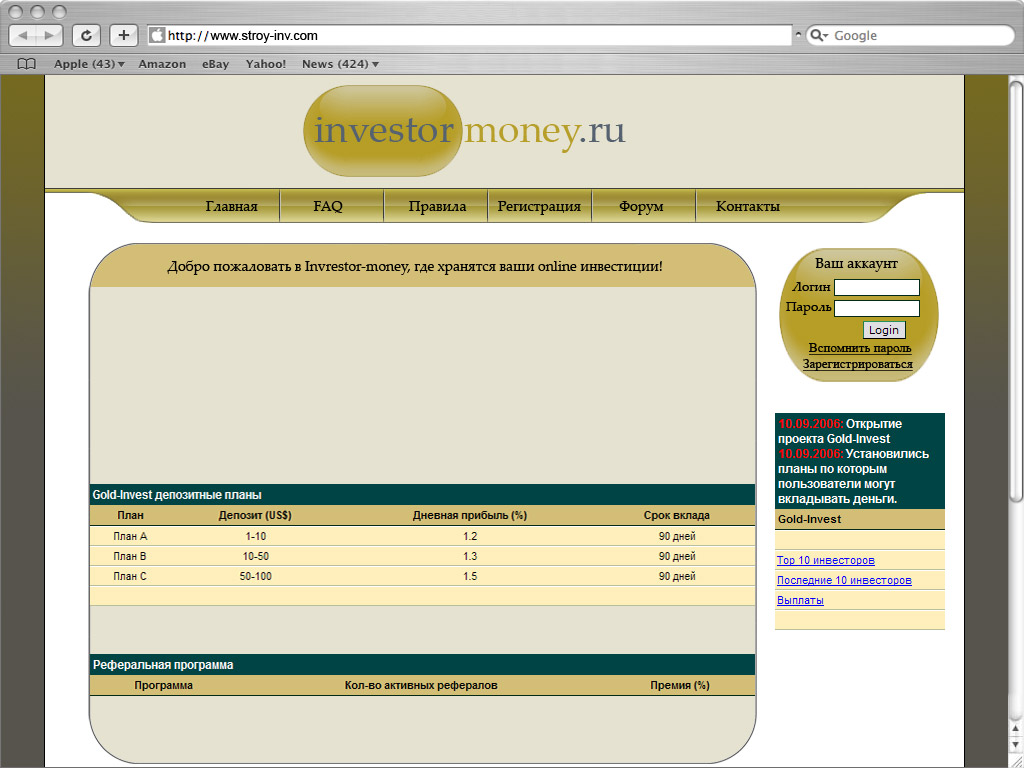Viewport: 1024px width, 768px height.
Task: Click the Логин input field
Action: click(876, 287)
